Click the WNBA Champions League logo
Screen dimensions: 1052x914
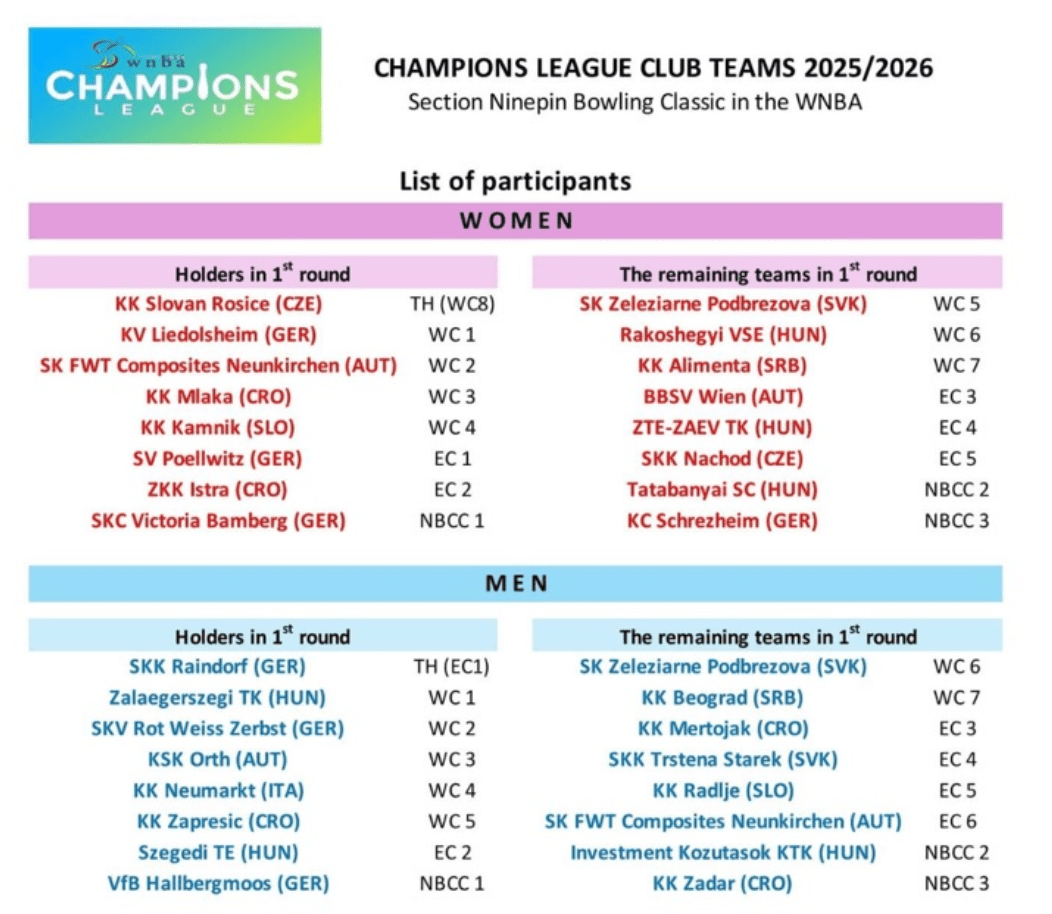point(174,85)
